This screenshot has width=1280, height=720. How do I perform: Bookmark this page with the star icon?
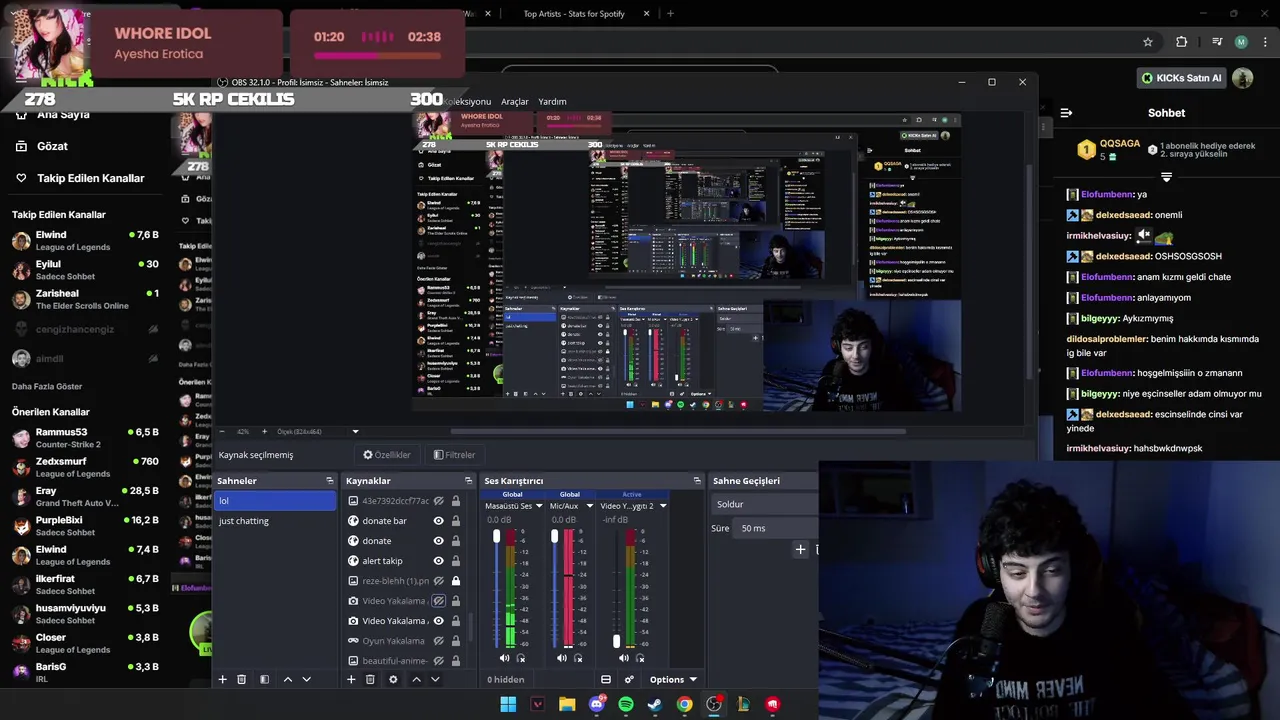[1148, 42]
